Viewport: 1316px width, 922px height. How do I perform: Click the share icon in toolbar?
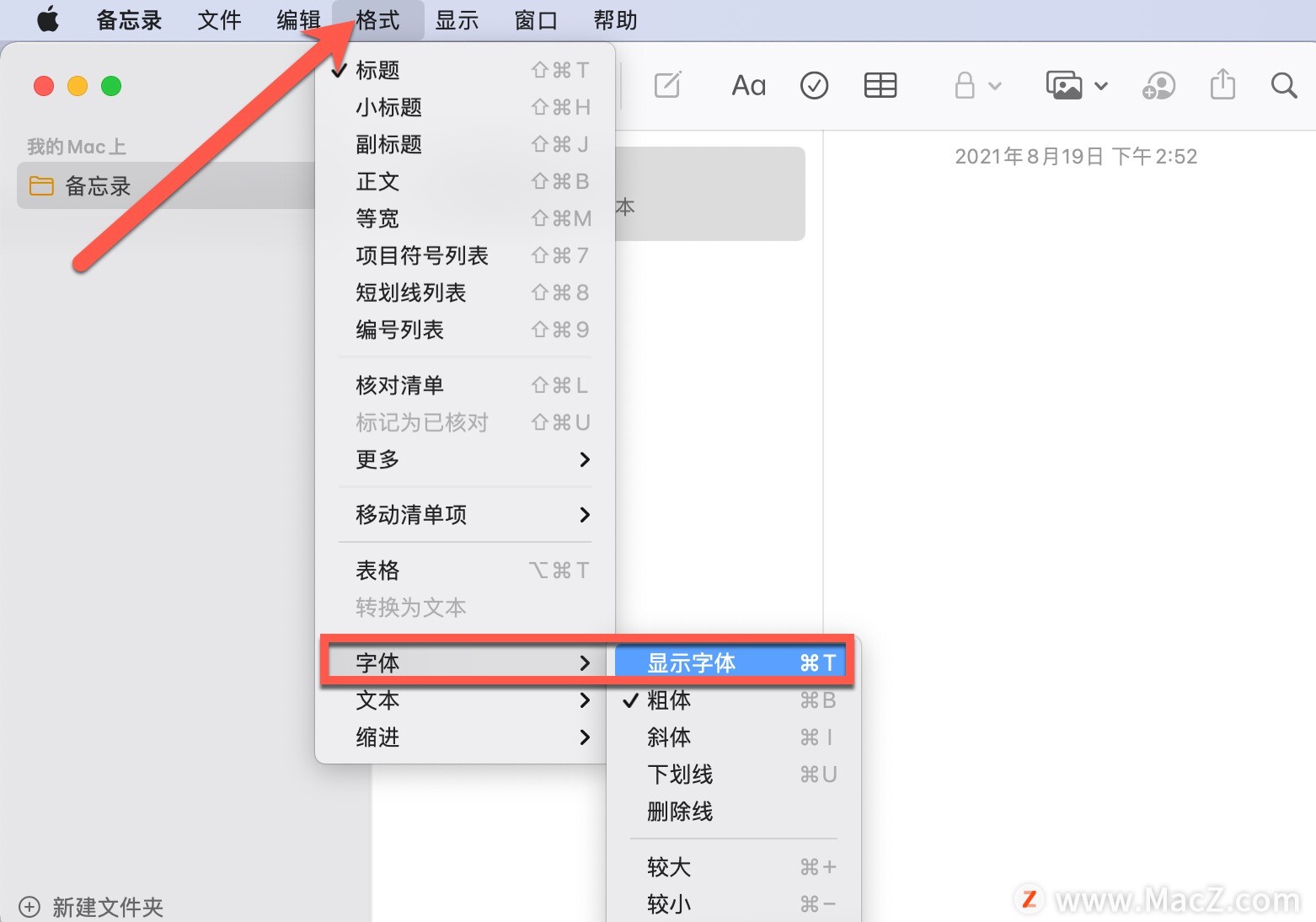pos(1222,84)
